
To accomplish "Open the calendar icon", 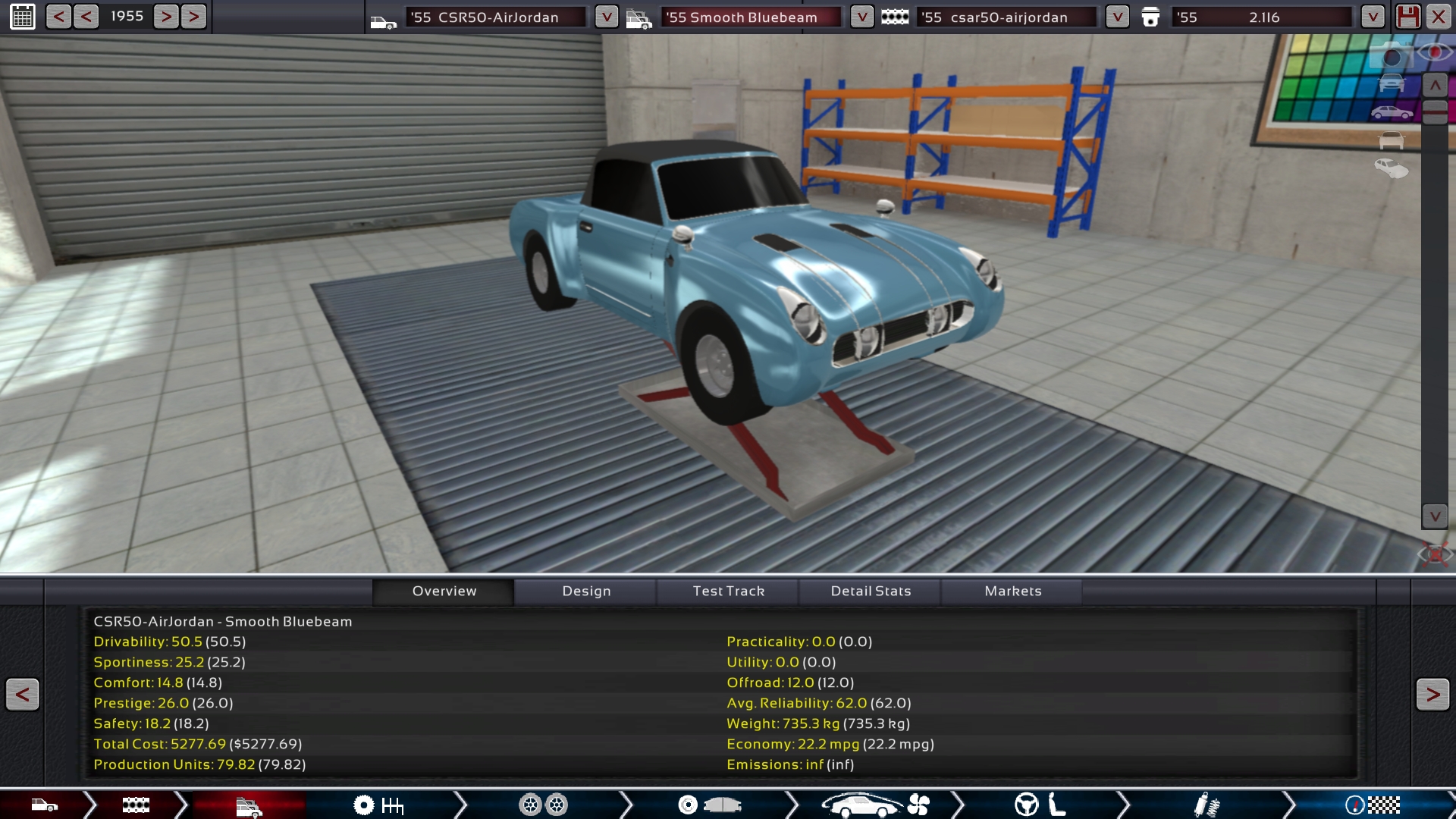I will [x=23, y=17].
